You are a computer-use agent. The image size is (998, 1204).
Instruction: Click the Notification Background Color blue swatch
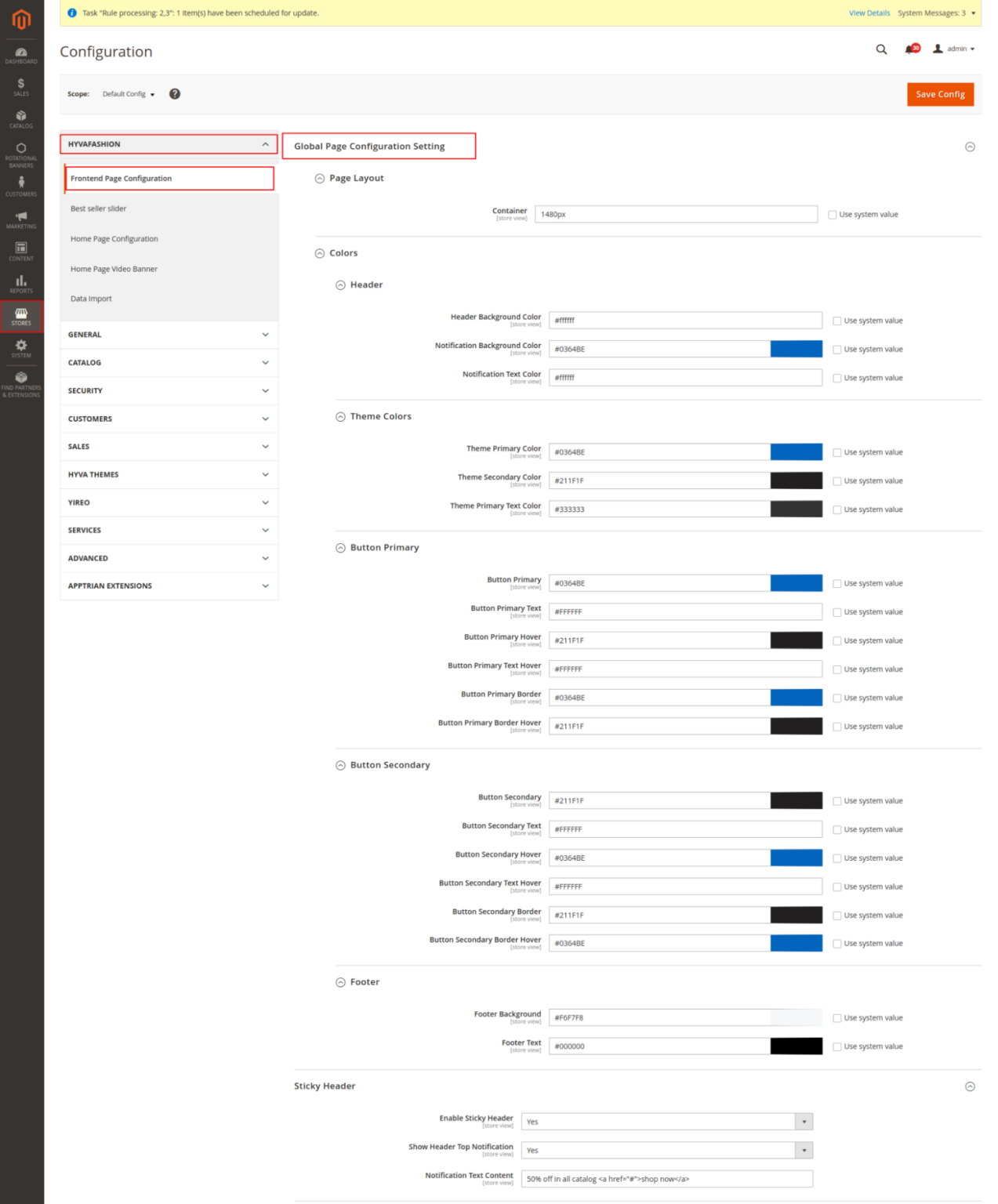point(796,350)
